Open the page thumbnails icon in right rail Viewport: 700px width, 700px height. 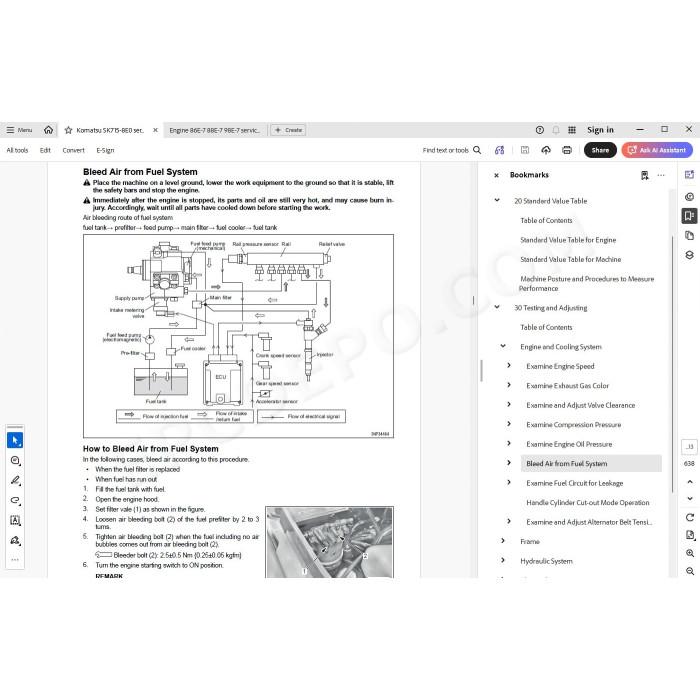click(689, 235)
